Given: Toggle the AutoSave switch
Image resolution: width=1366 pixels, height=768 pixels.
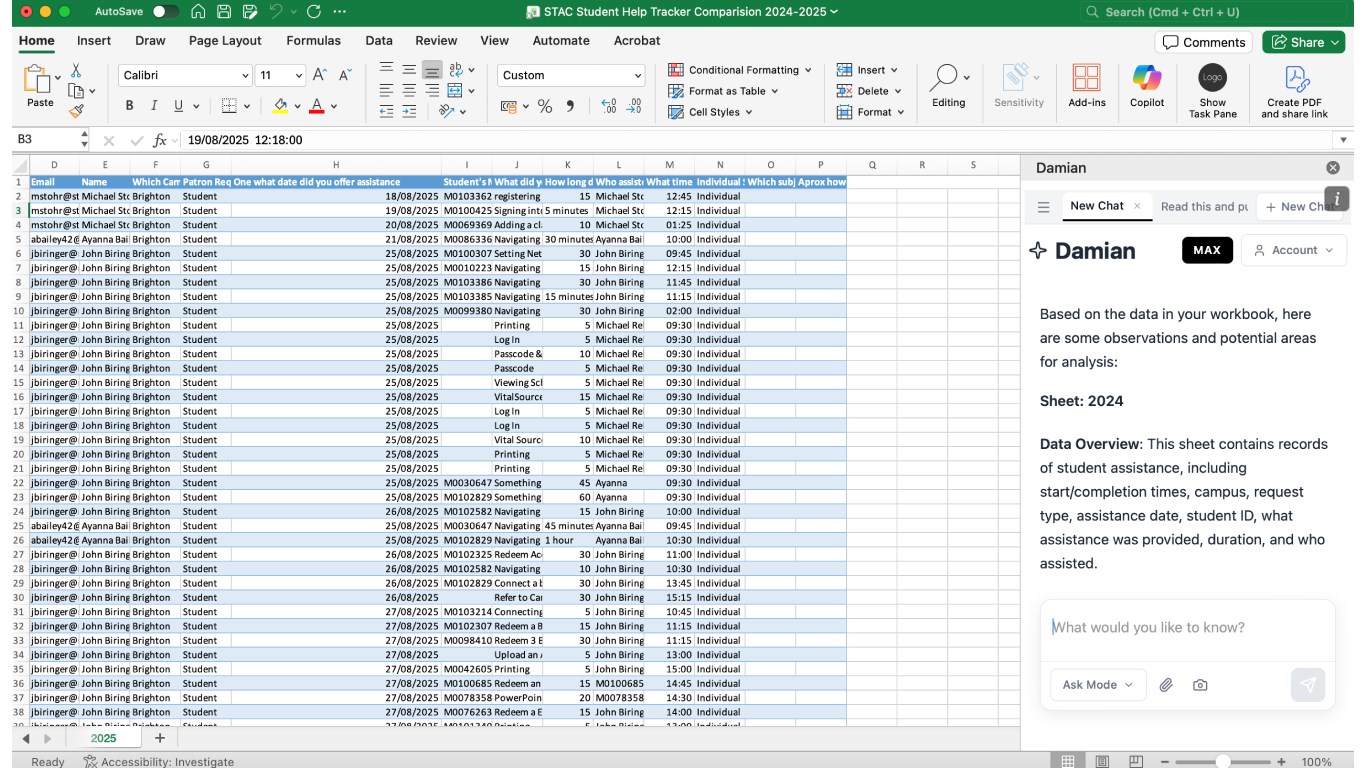Looking at the screenshot, I should 165,12.
